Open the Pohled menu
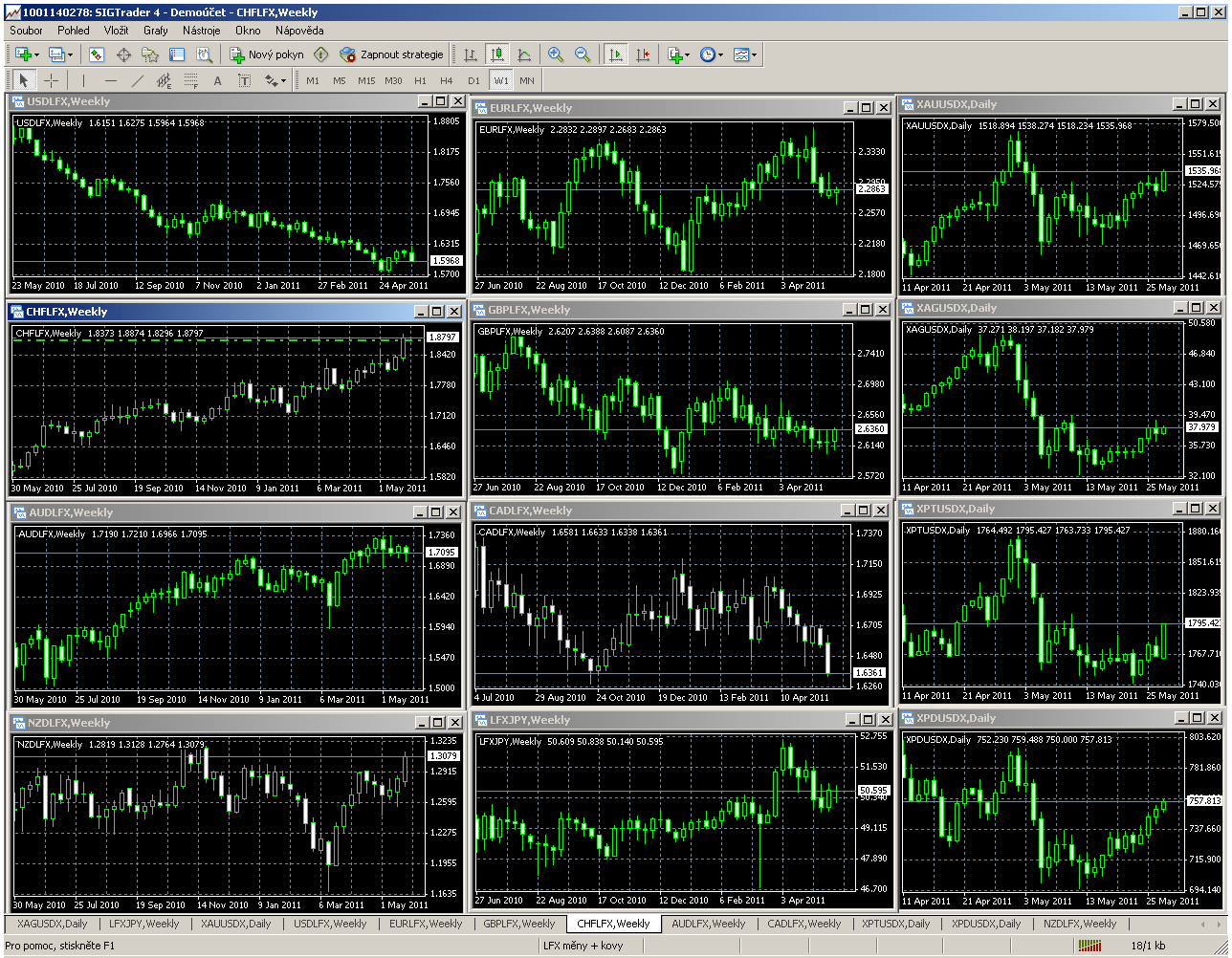 click(74, 31)
